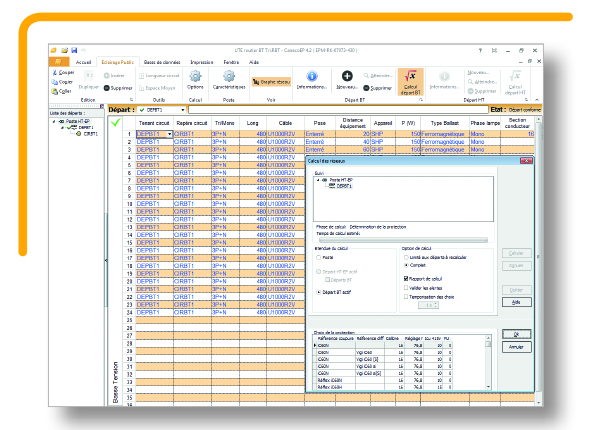Viewport: 600px width, 430px height.
Task: Select the Complet calculation option
Action: coord(406,265)
